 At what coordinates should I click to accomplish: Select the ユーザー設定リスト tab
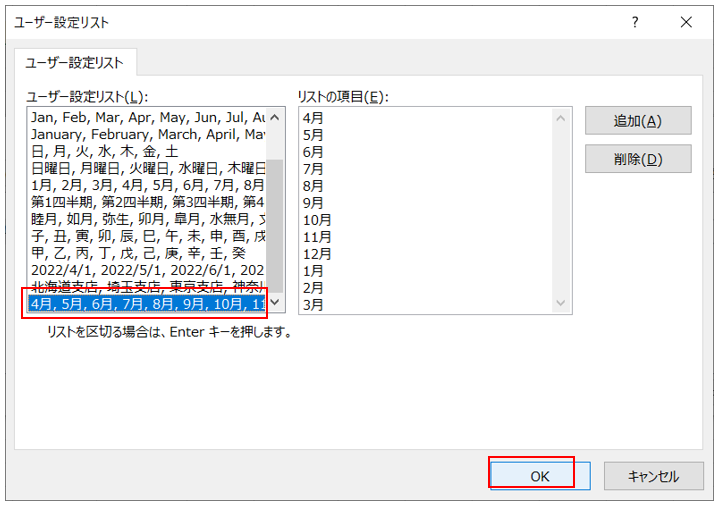click(x=75, y=63)
